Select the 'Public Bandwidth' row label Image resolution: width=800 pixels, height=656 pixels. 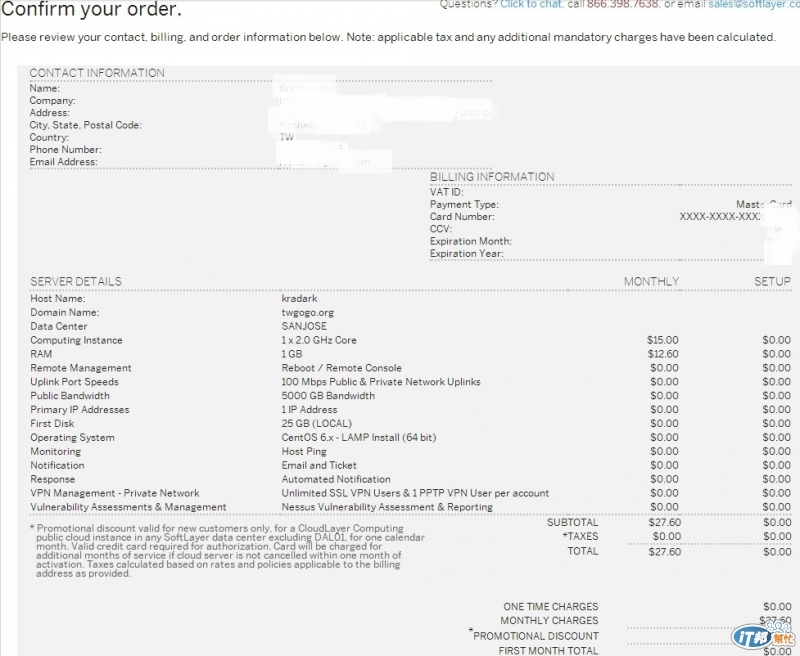click(70, 395)
